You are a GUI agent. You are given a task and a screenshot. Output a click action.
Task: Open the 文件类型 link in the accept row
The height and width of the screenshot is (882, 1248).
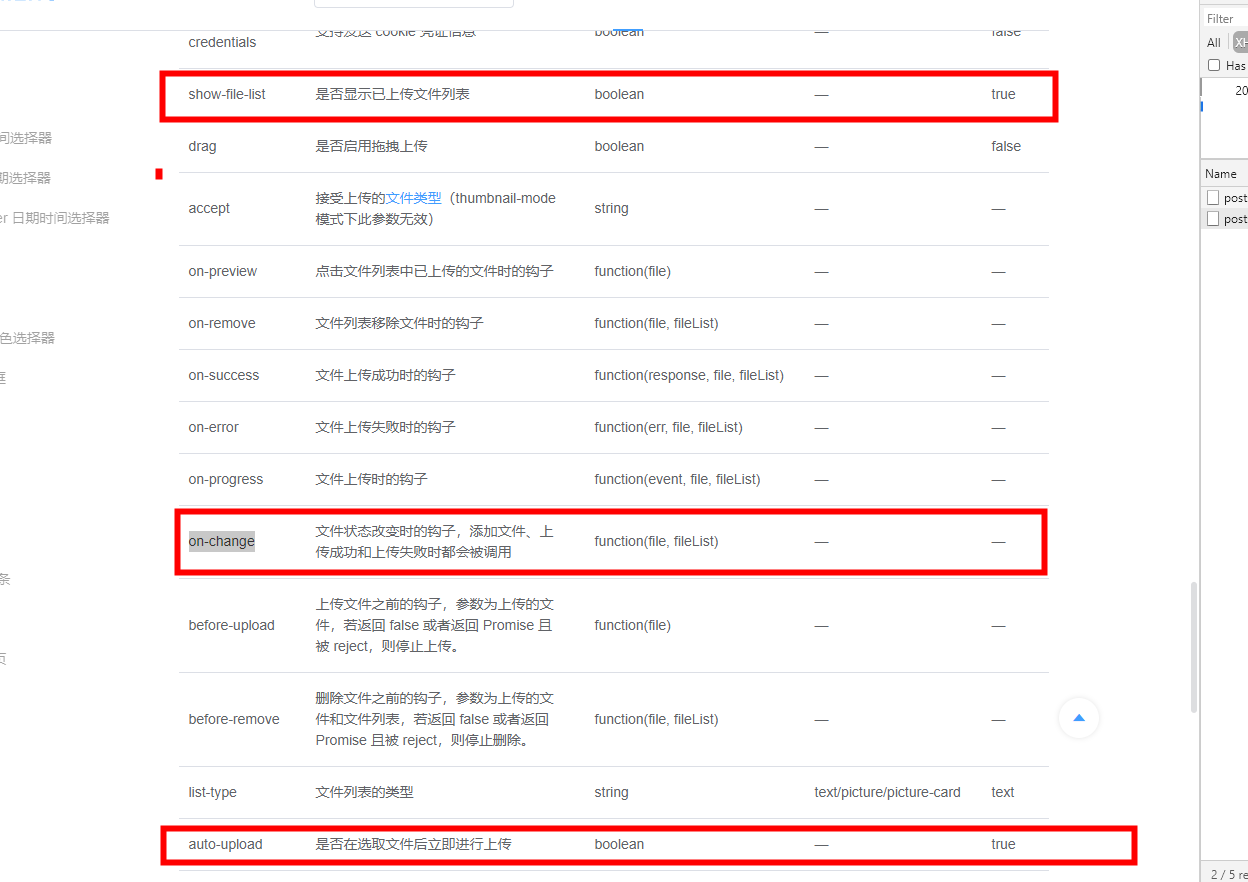(413, 198)
